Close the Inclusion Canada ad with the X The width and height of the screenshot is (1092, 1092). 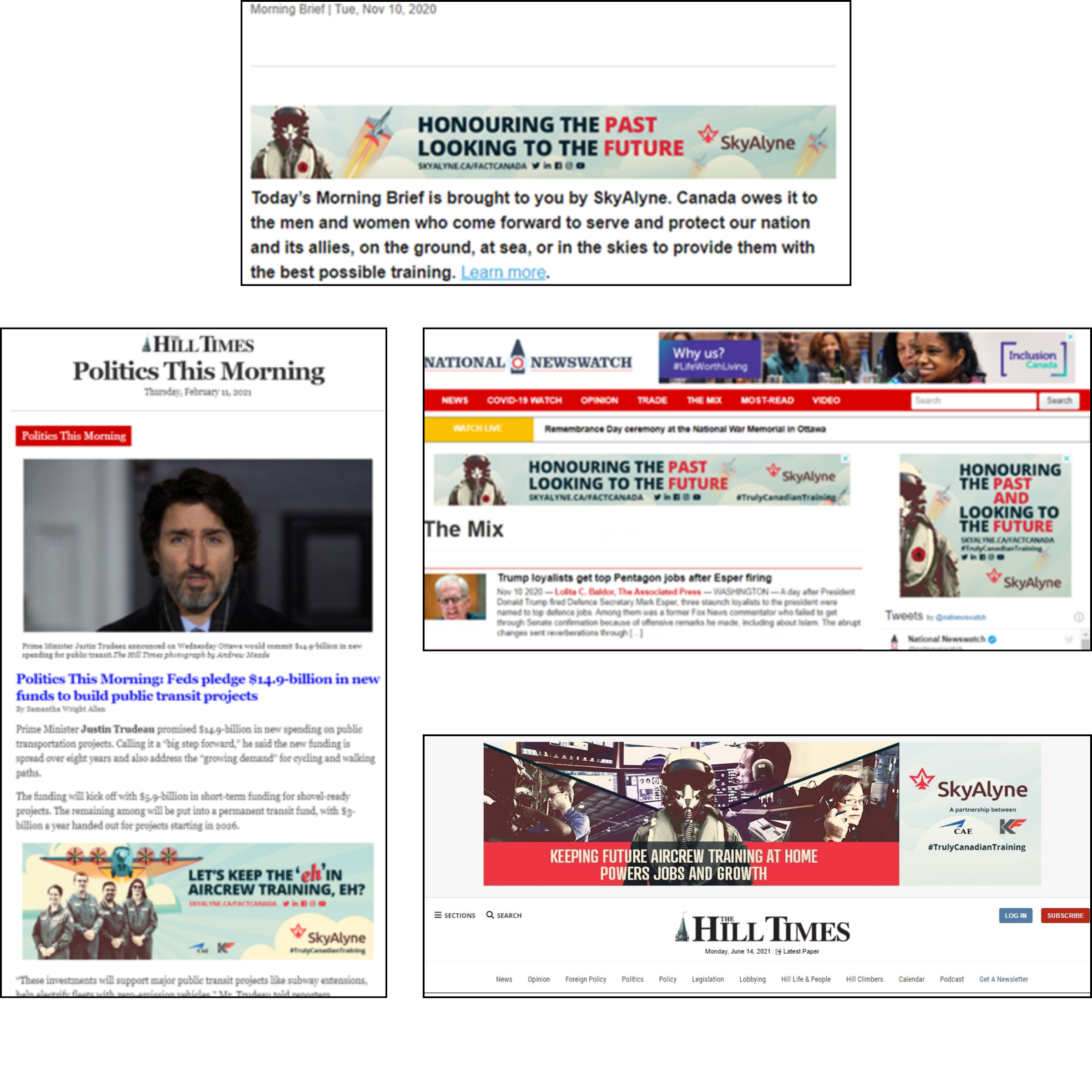(x=1069, y=336)
